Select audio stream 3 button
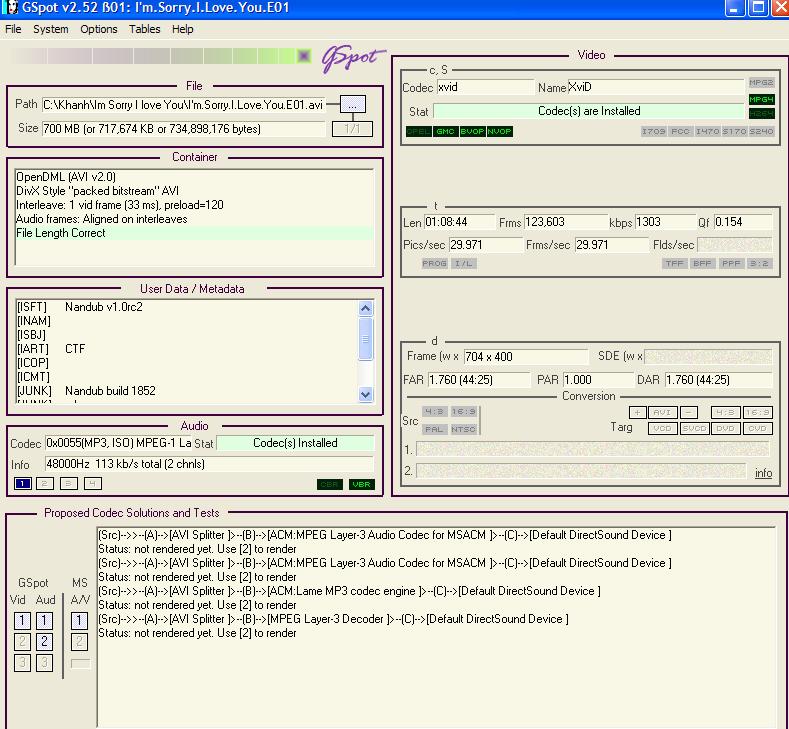The width and height of the screenshot is (789, 729). pyautogui.click(x=69, y=483)
